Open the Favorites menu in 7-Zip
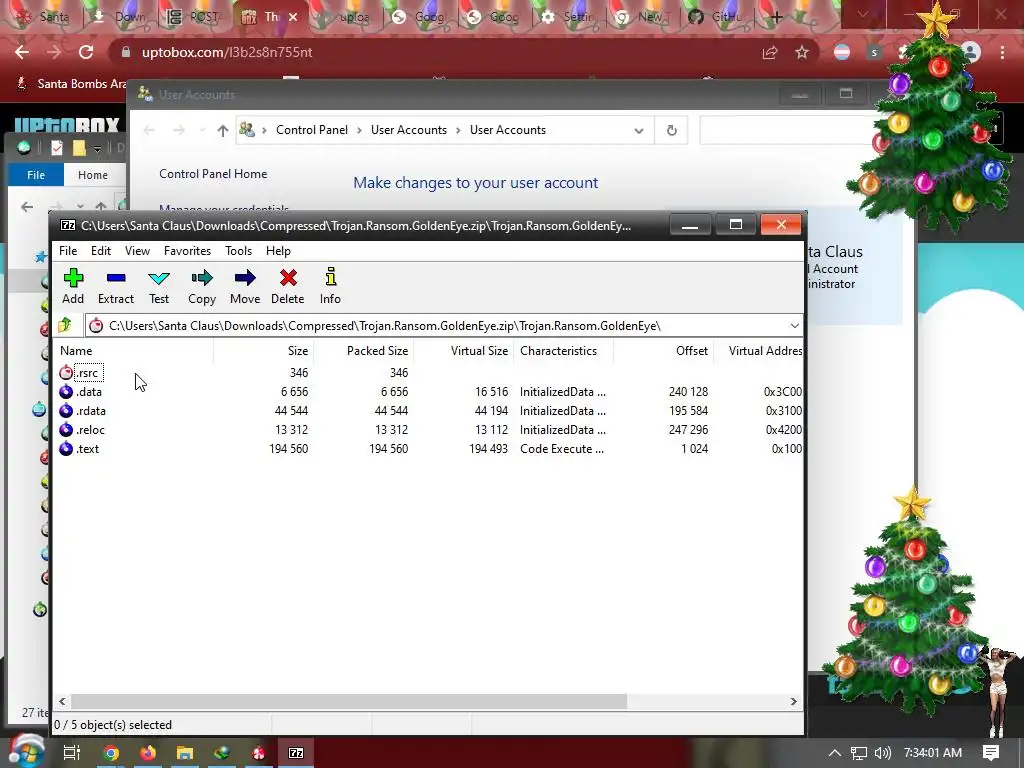 [x=187, y=251]
